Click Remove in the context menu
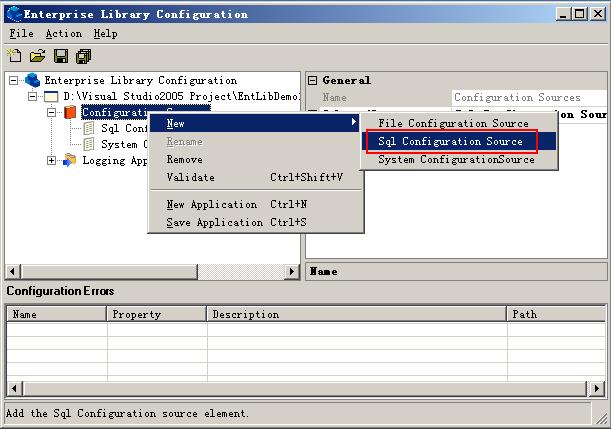This screenshot has height=429, width=611. (x=184, y=159)
